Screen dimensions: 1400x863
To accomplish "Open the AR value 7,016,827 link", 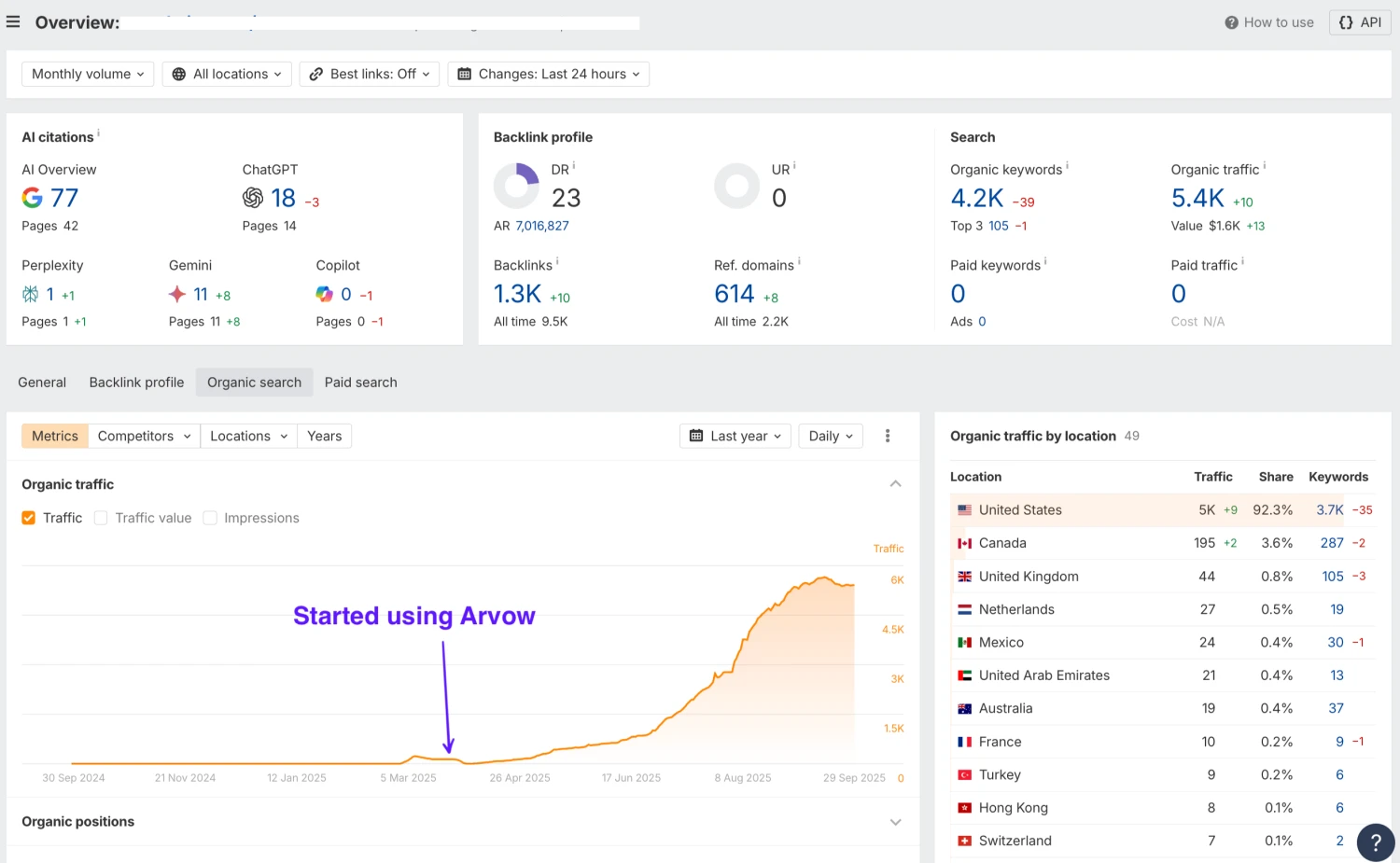I will [x=542, y=226].
